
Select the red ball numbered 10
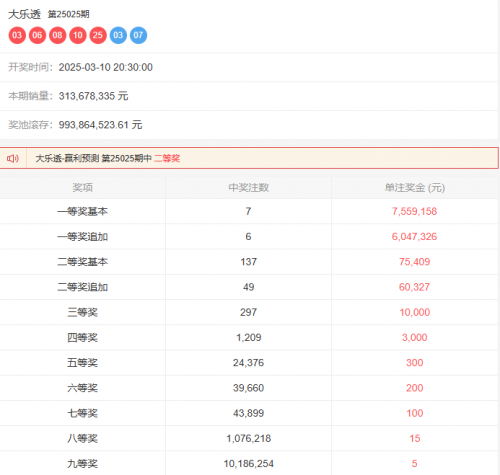[x=78, y=35]
